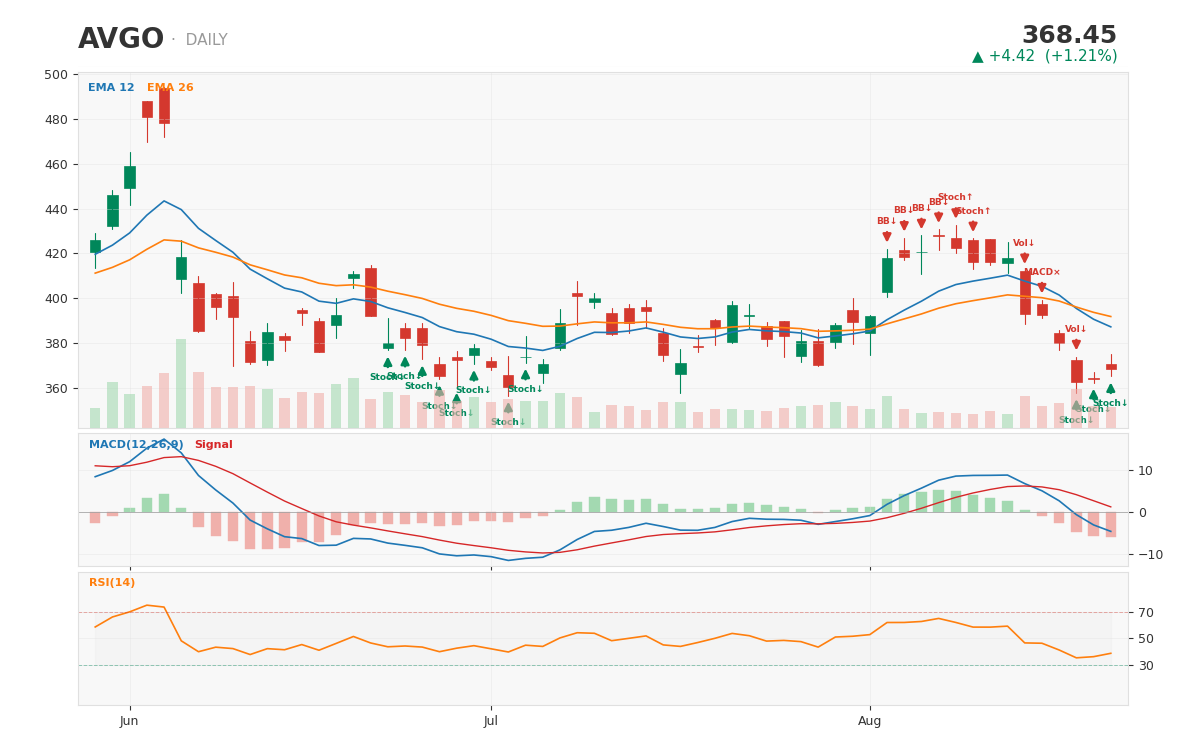Click the MACD(12,26,9) indicator label

[136, 445]
